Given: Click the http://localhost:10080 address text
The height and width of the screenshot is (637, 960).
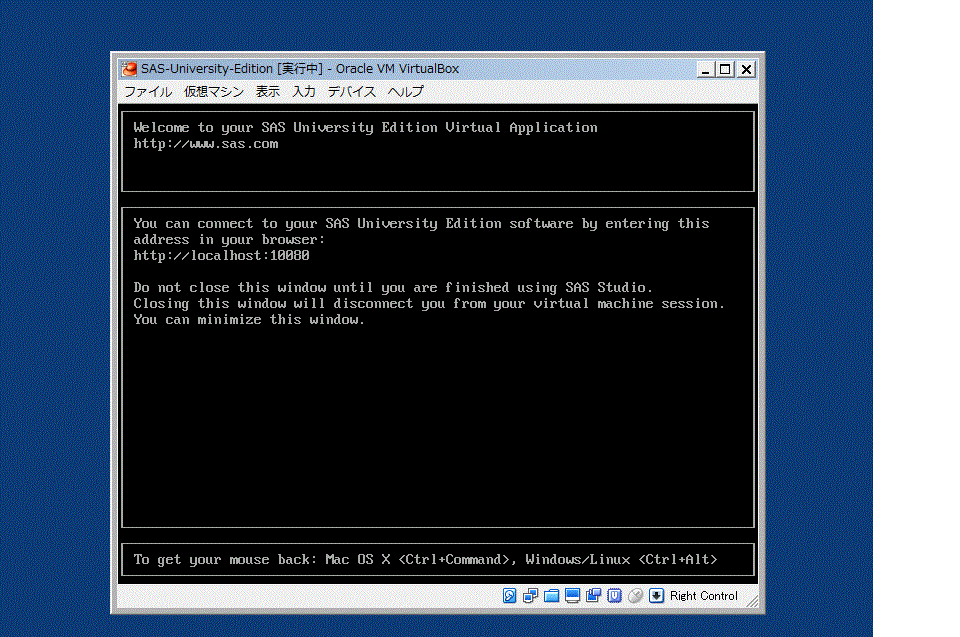Looking at the screenshot, I should tap(222, 255).
